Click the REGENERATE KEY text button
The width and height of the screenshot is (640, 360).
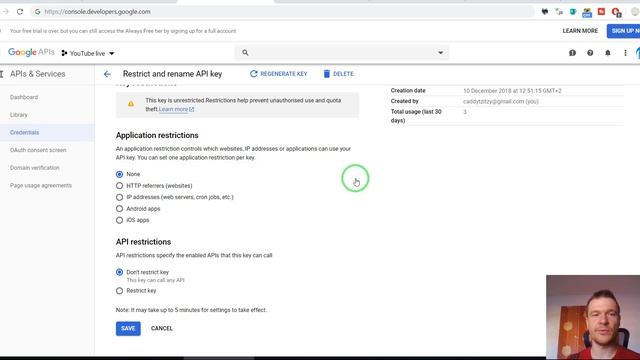coord(284,74)
